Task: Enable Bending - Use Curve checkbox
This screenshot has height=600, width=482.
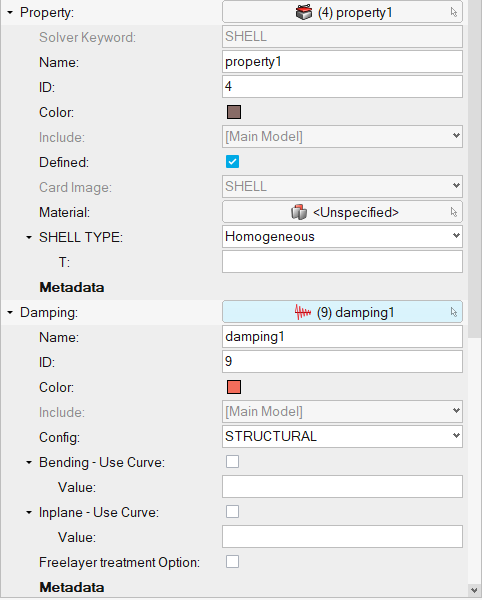Action: [x=233, y=461]
